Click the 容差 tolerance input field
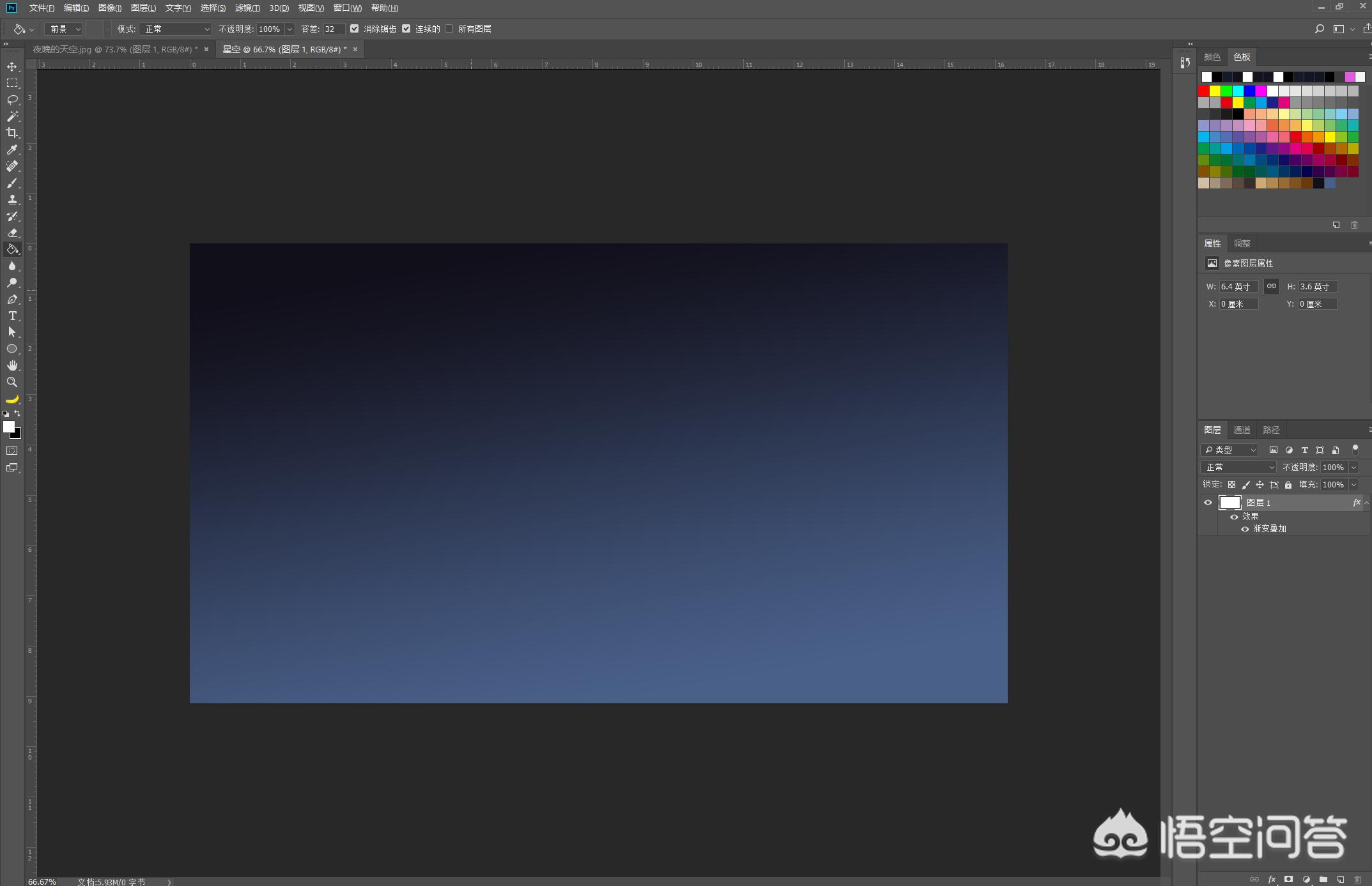This screenshot has height=886, width=1372. (333, 29)
